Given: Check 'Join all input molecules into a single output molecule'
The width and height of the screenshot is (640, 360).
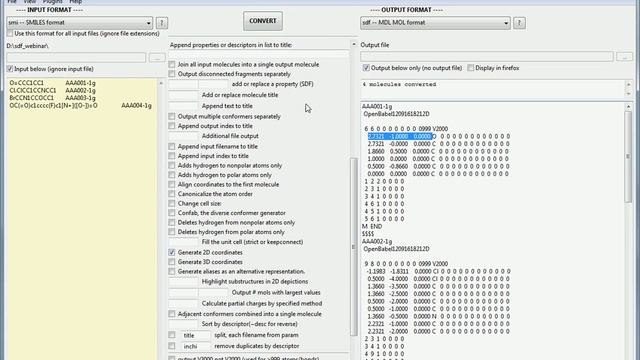Looking at the screenshot, I should tap(172, 64).
